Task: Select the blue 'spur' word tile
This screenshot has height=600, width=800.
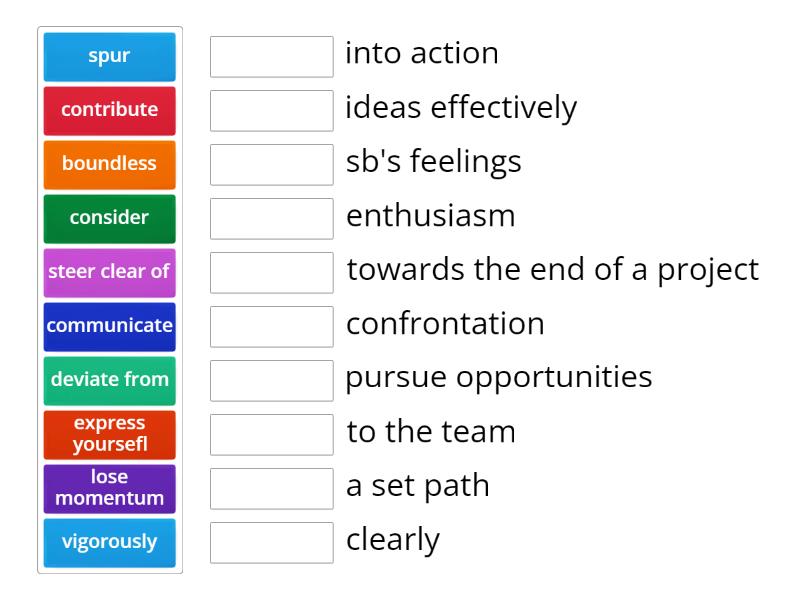Action: point(109,57)
